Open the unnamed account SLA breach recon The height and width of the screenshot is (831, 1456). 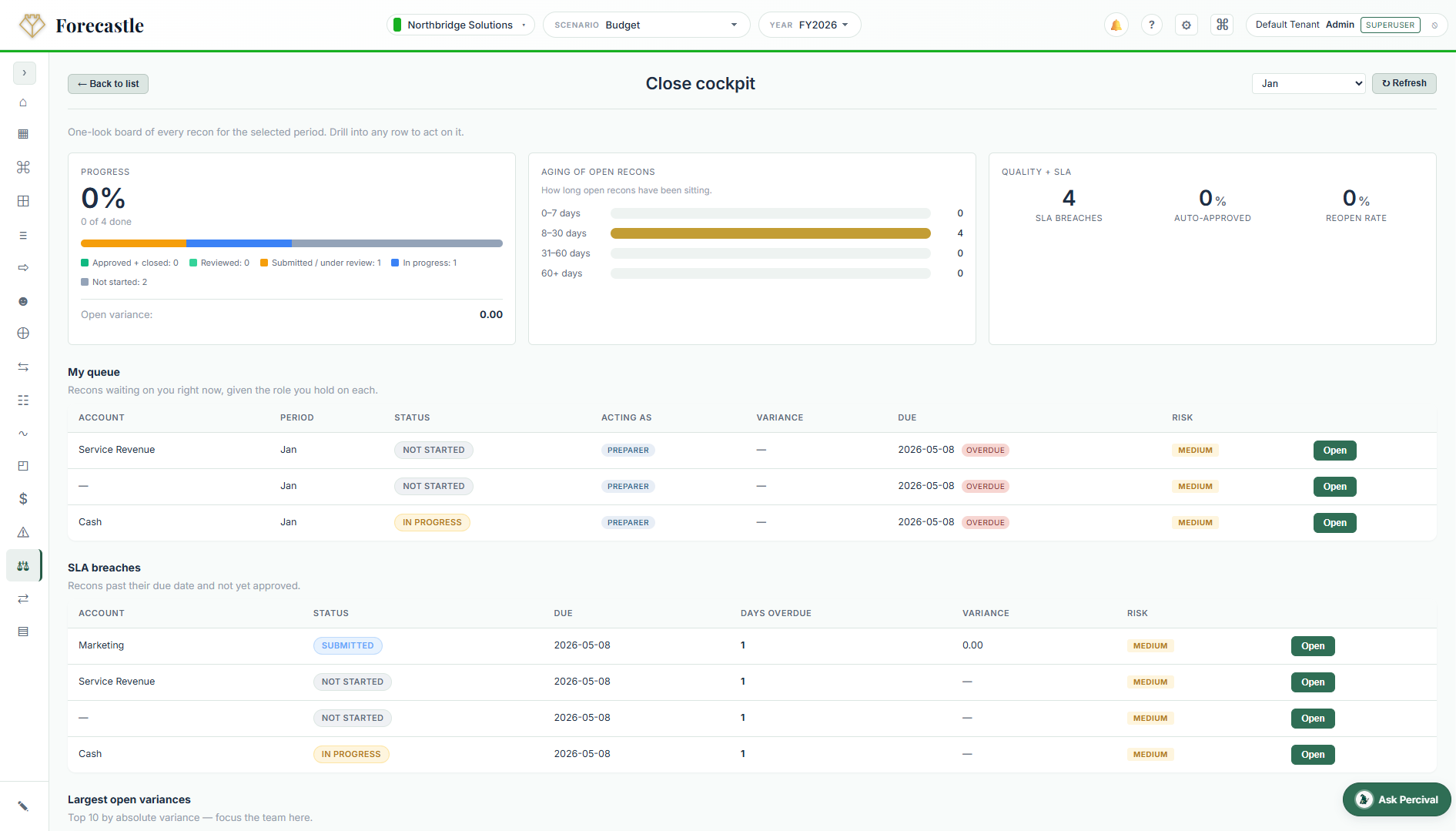(1313, 719)
